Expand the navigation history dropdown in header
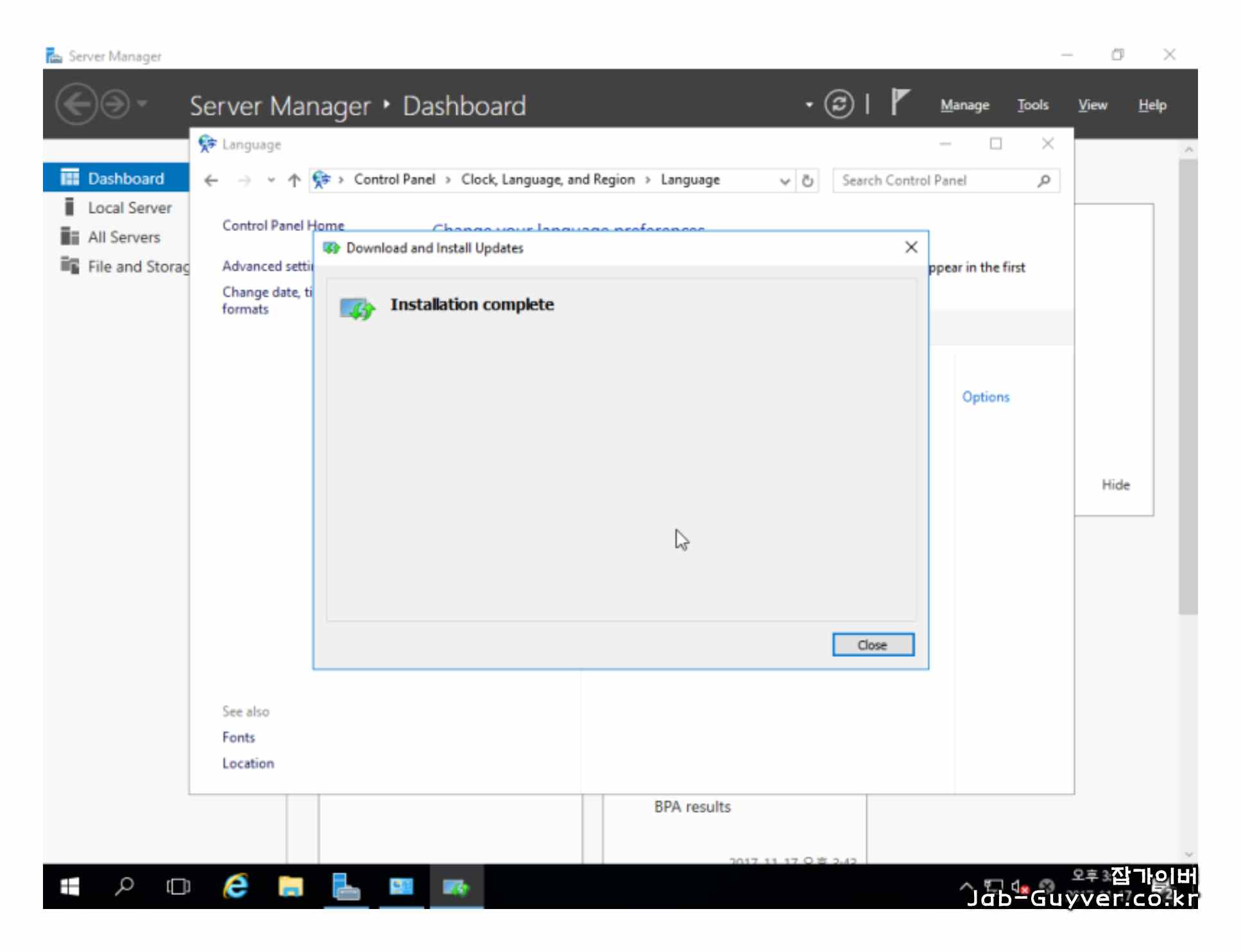Viewport: 1241px width, 952px height. [x=142, y=103]
